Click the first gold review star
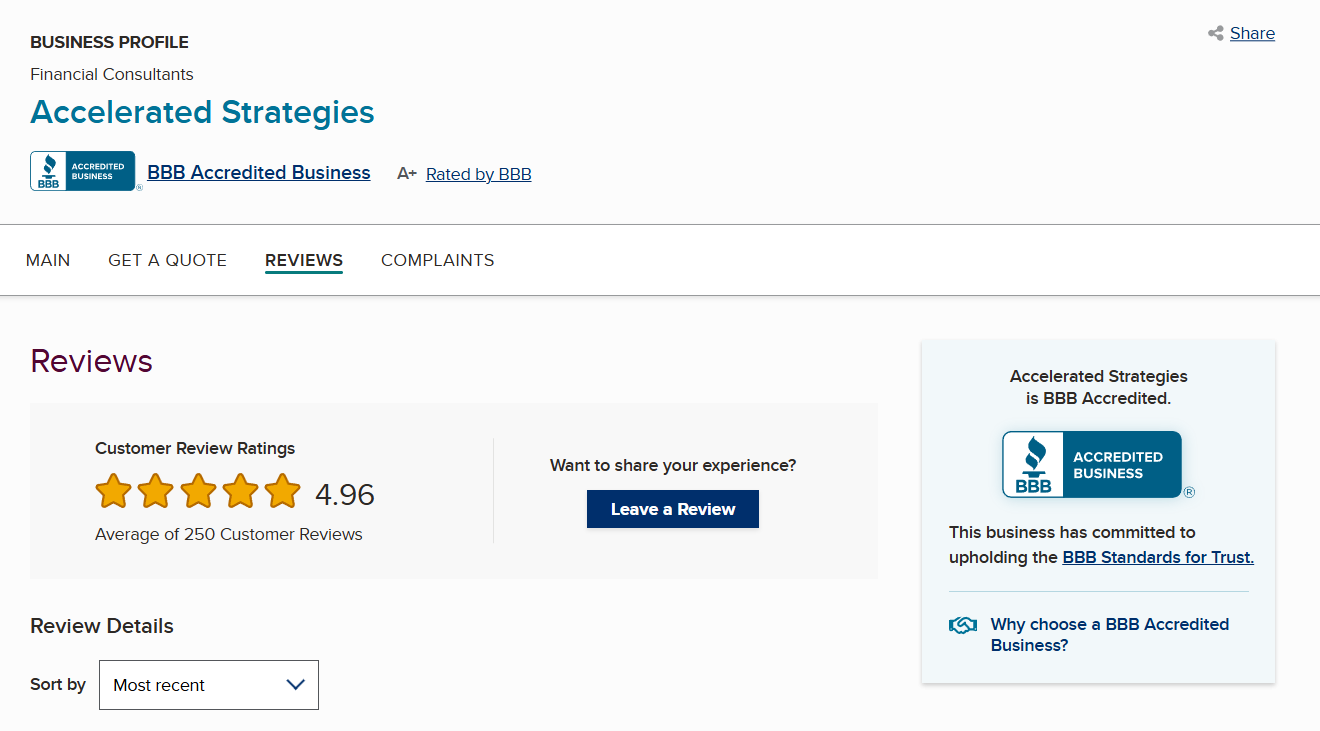The height and width of the screenshot is (731, 1320). pos(113,492)
